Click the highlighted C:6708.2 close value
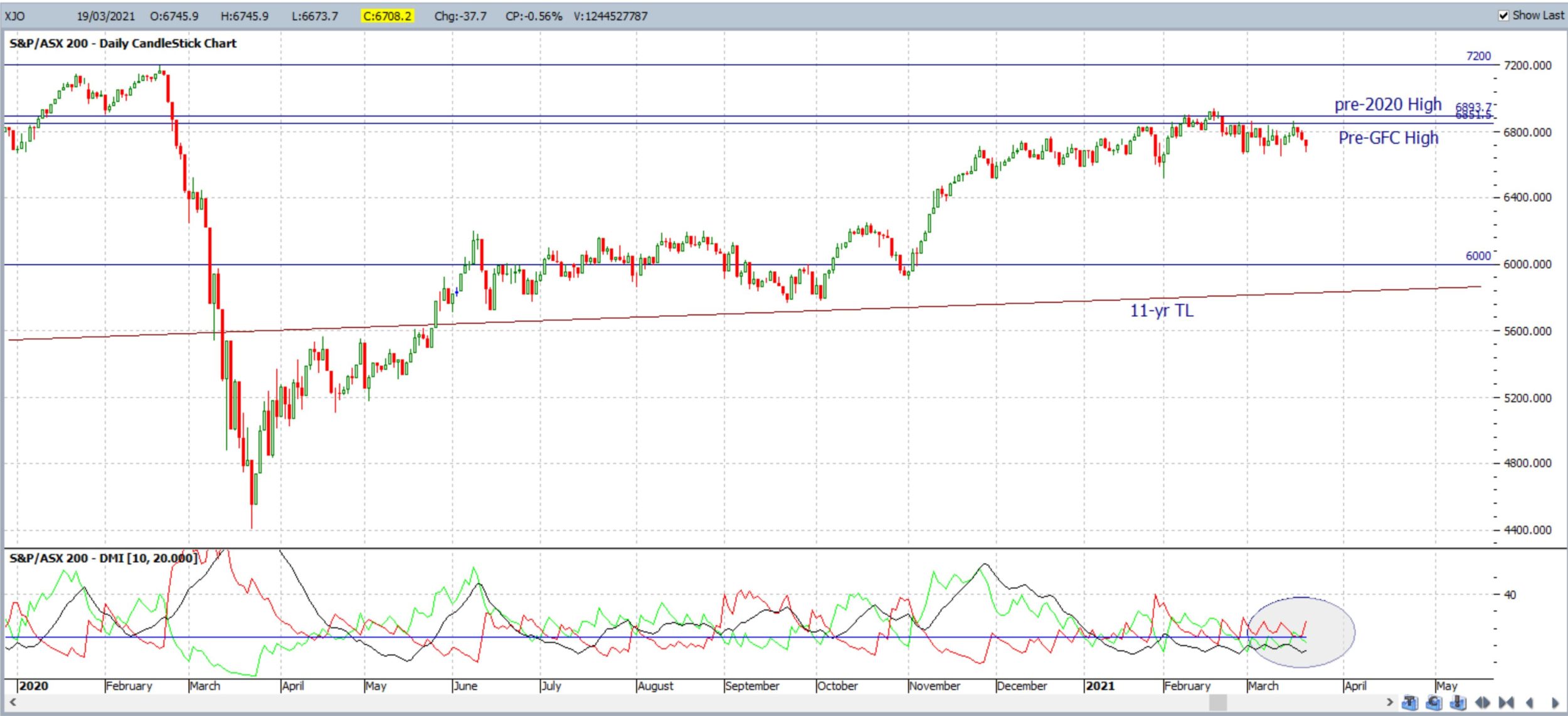1568x716 pixels. click(x=387, y=16)
